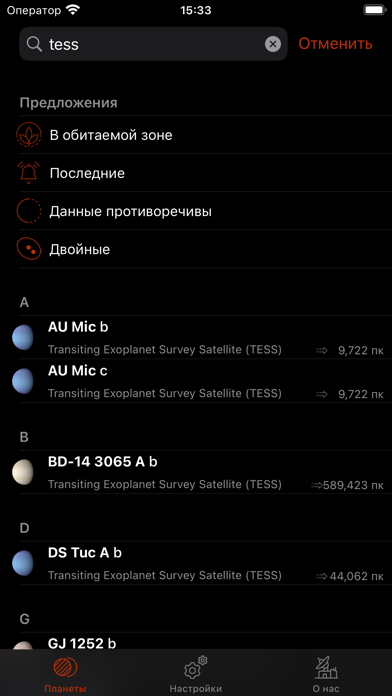The height and width of the screenshot is (696, 392).
Task: Switch to the О нас tab
Action: tap(326, 674)
